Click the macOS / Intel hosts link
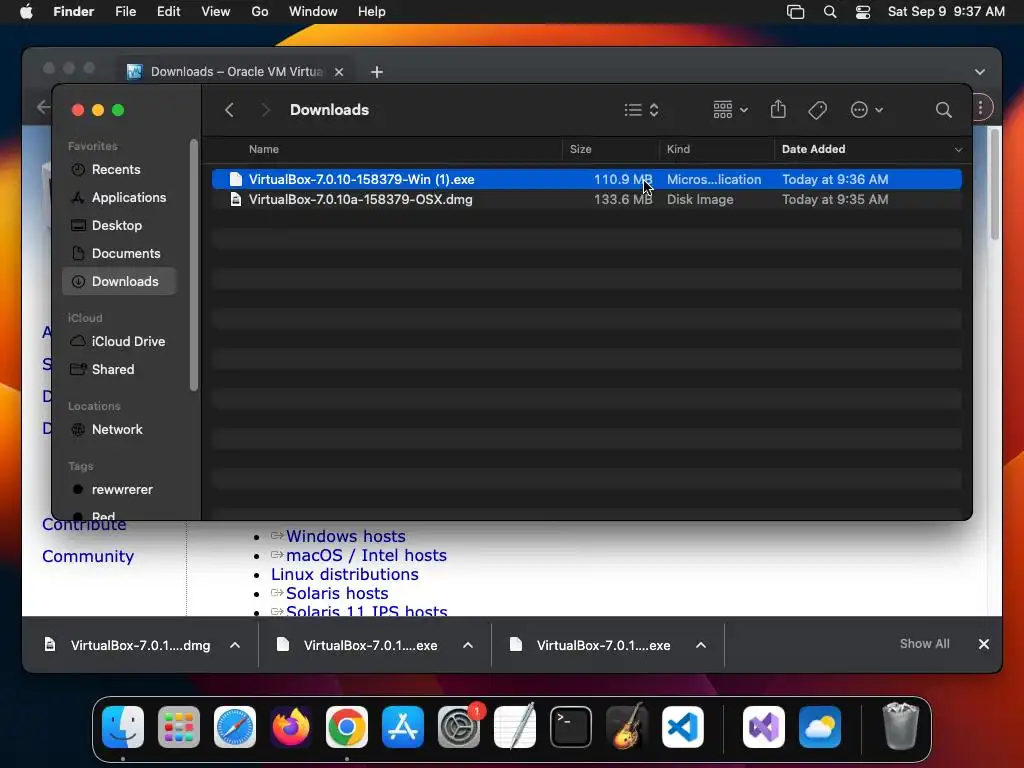 [366, 555]
